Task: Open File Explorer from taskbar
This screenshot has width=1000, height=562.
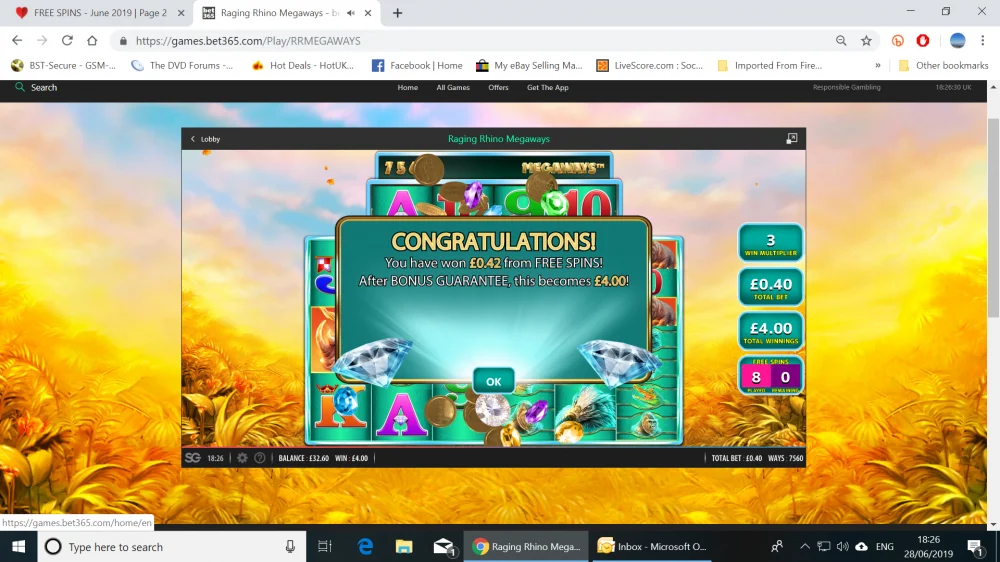Action: [x=404, y=547]
